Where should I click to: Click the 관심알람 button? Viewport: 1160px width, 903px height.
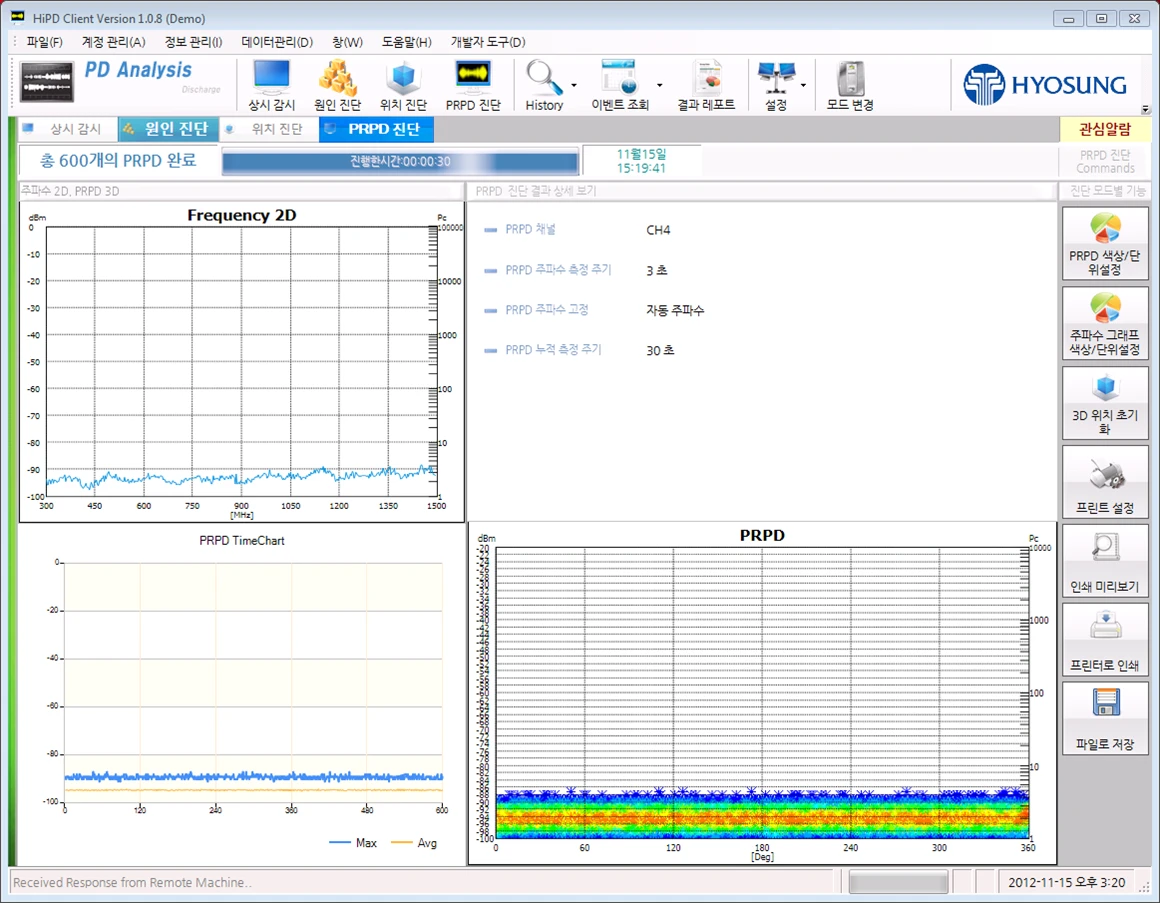[1105, 129]
